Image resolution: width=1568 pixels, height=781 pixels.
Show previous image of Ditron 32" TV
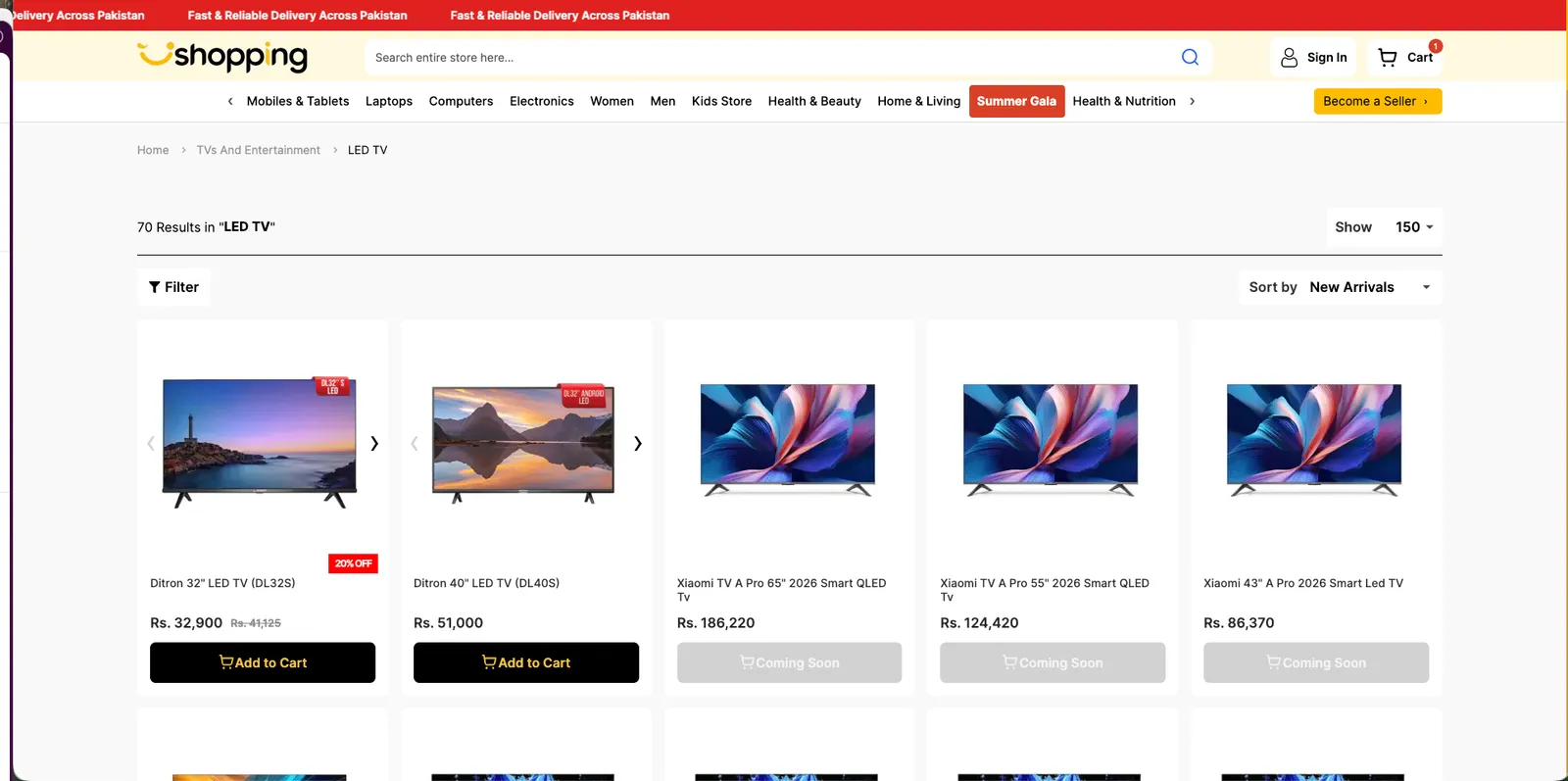(151, 443)
